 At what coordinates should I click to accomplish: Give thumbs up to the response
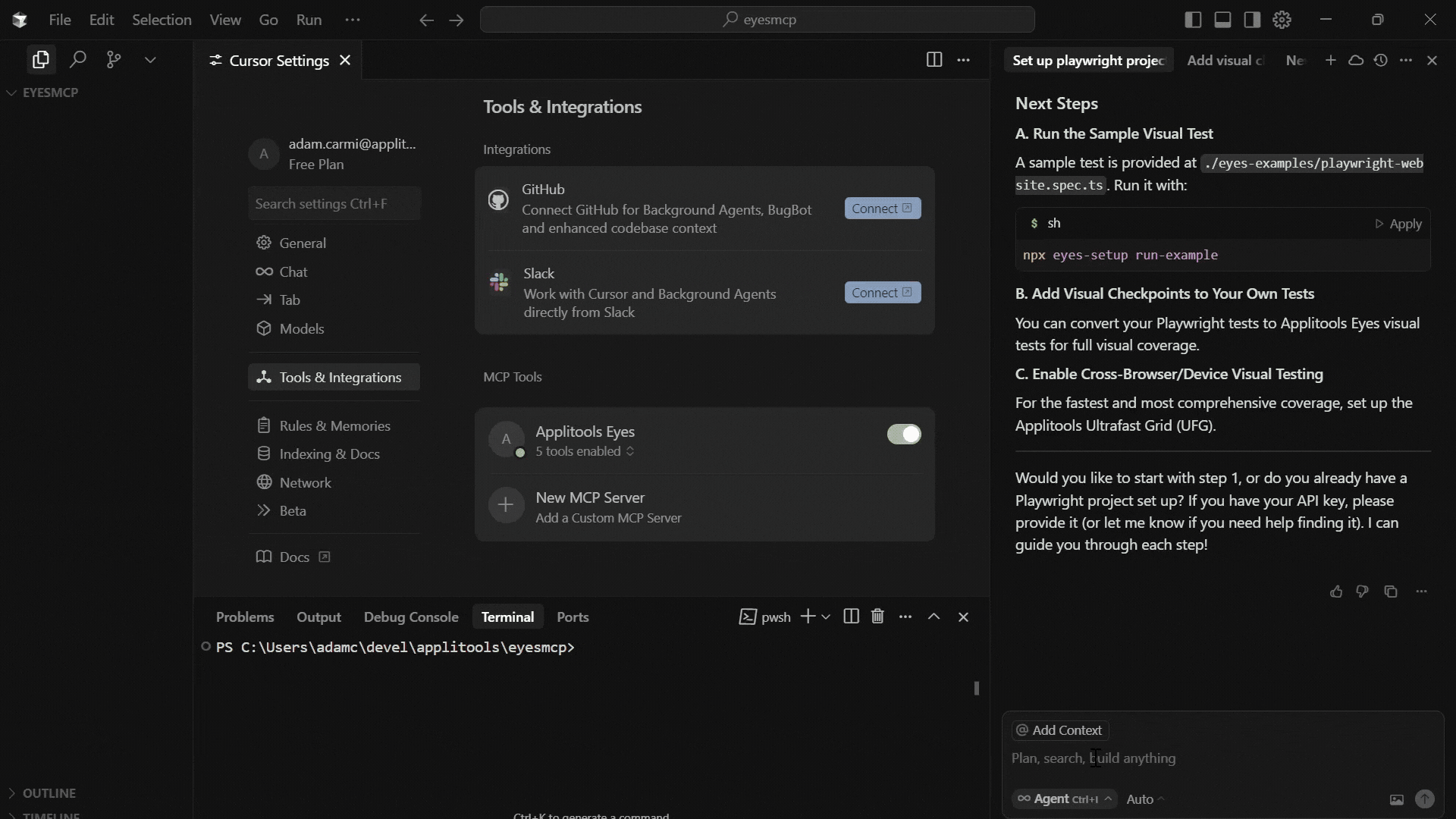[x=1336, y=591]
